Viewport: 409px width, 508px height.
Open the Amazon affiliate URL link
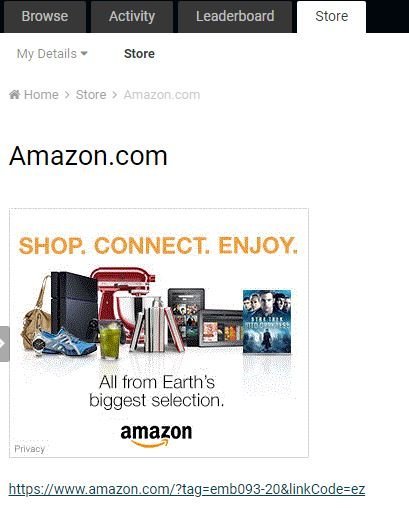point(187,489)
